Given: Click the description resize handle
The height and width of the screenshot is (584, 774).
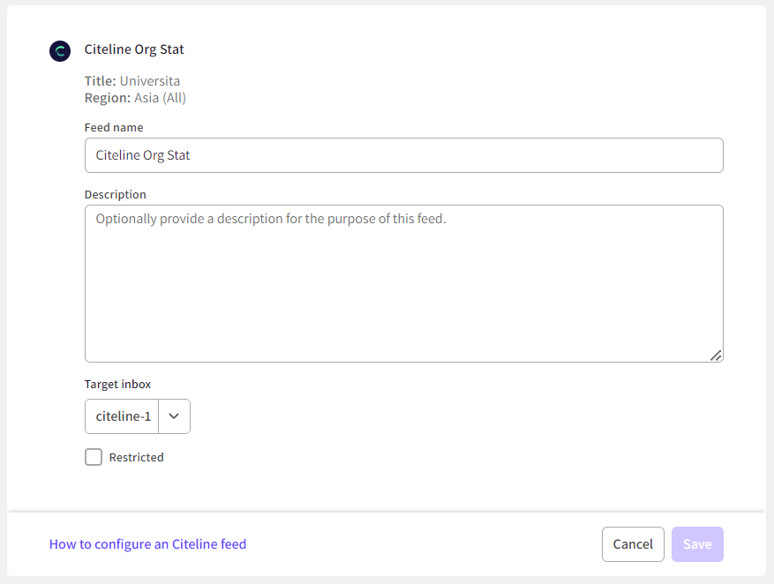Looking at the screenshot, I should click(x=716, y=355).
